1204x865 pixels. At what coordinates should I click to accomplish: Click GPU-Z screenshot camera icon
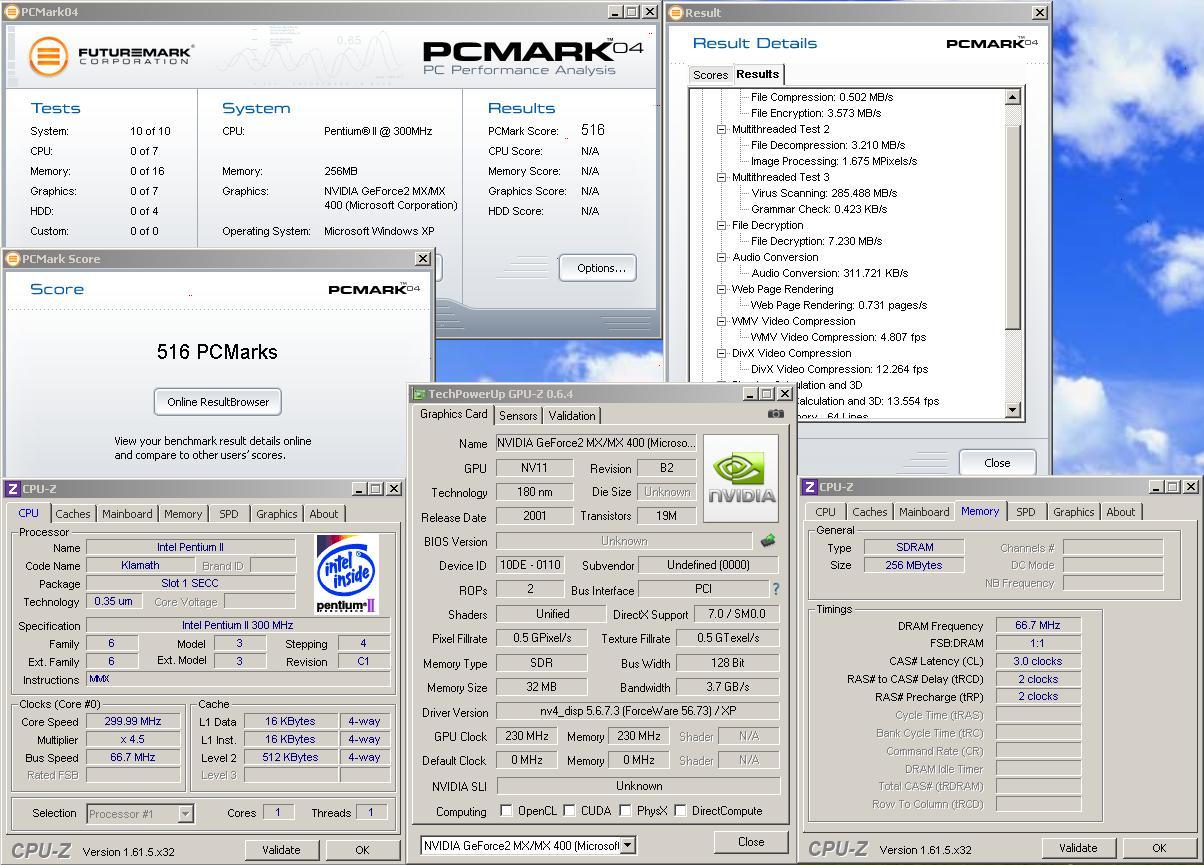pyautogui.click(x=775, y=414)
